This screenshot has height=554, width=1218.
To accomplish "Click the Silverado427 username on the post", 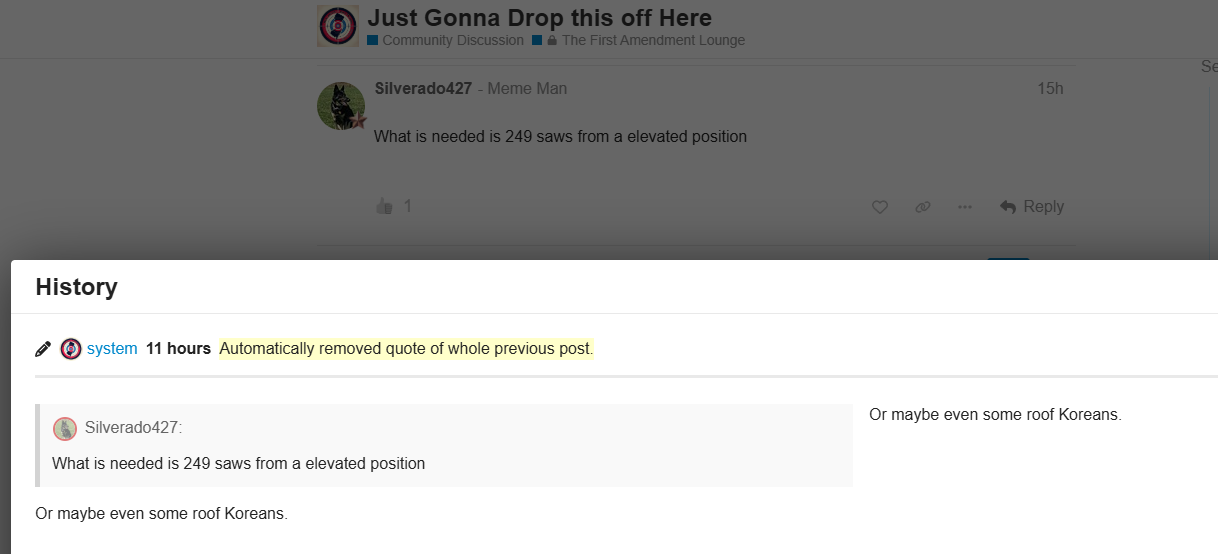I will pyautogui.click(x=423, y=88).
